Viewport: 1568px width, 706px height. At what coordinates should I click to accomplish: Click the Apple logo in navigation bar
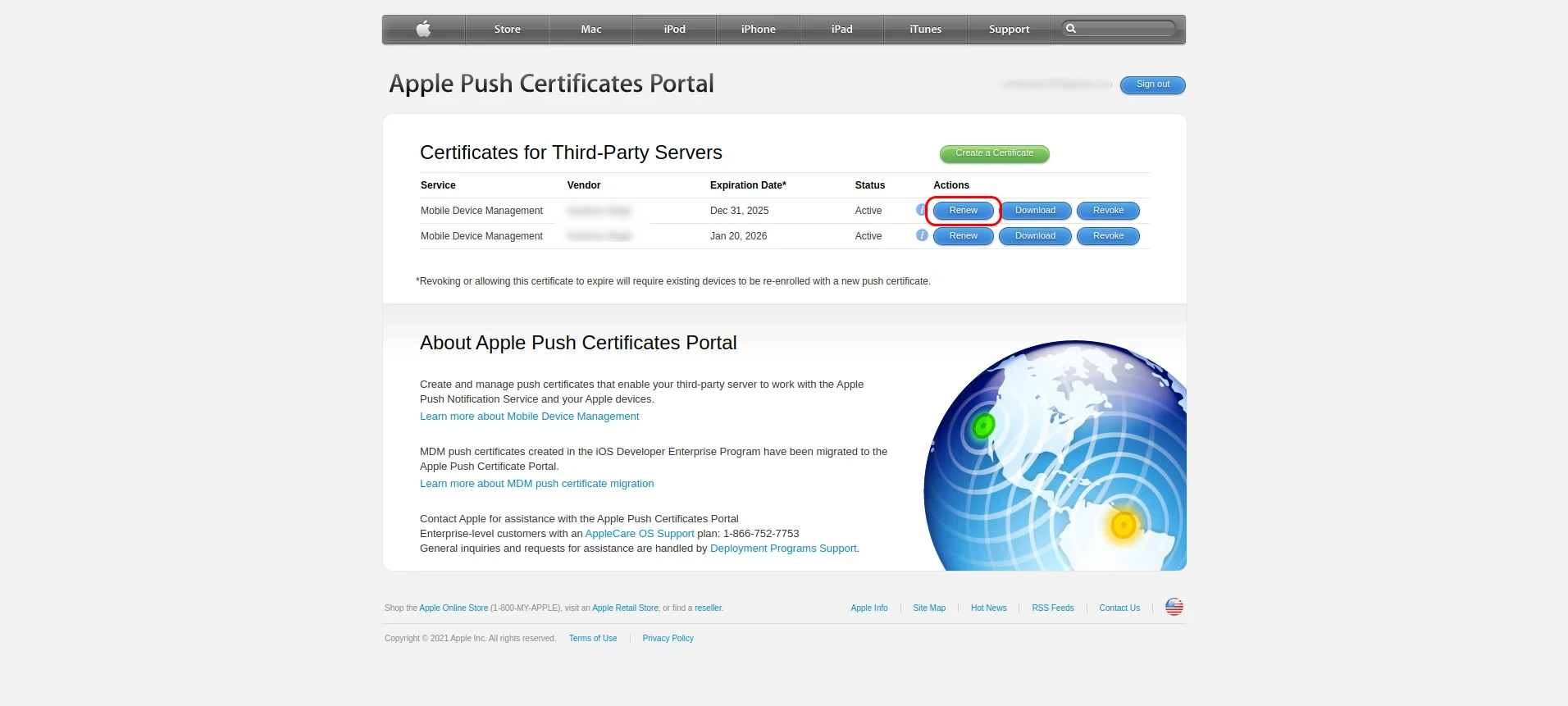[x=423, y=30]
